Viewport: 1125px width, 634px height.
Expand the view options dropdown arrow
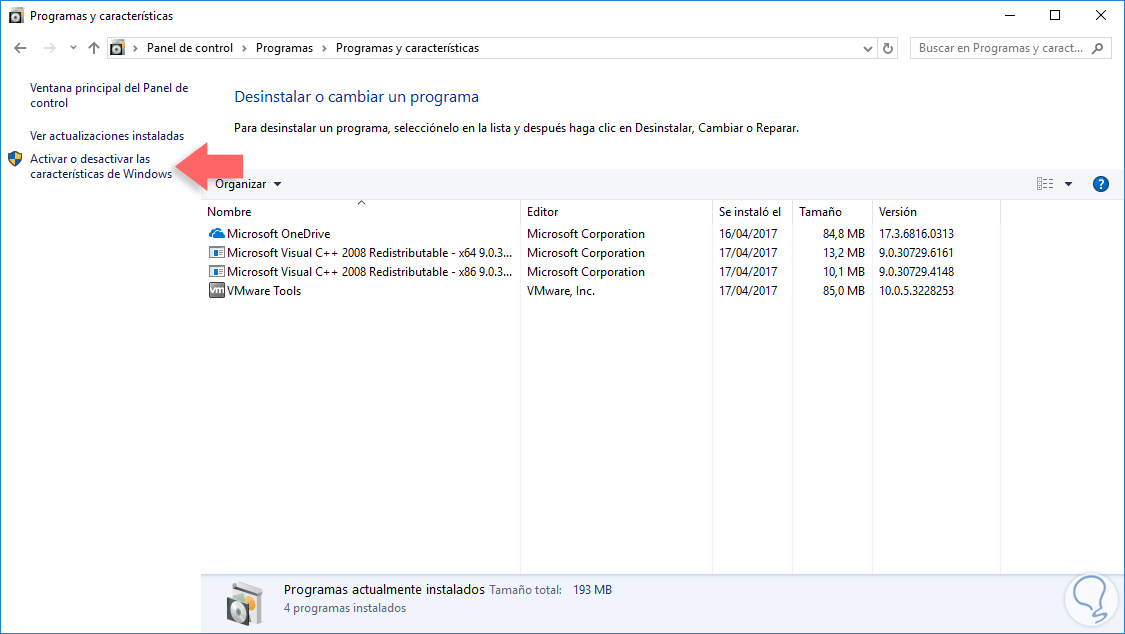coord(1068,184)
